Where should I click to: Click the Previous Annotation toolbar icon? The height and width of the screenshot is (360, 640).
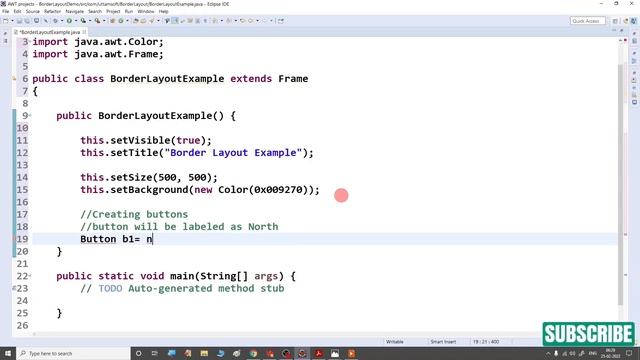pyautogui.click(x=229, y=21)
